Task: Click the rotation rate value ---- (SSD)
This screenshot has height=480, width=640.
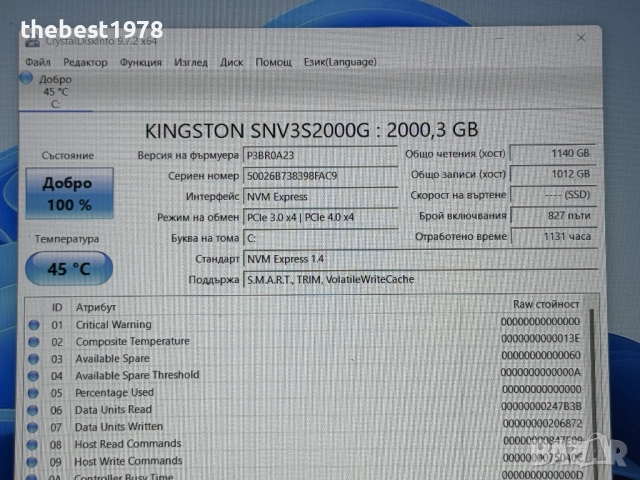Action: coord(553,195)
